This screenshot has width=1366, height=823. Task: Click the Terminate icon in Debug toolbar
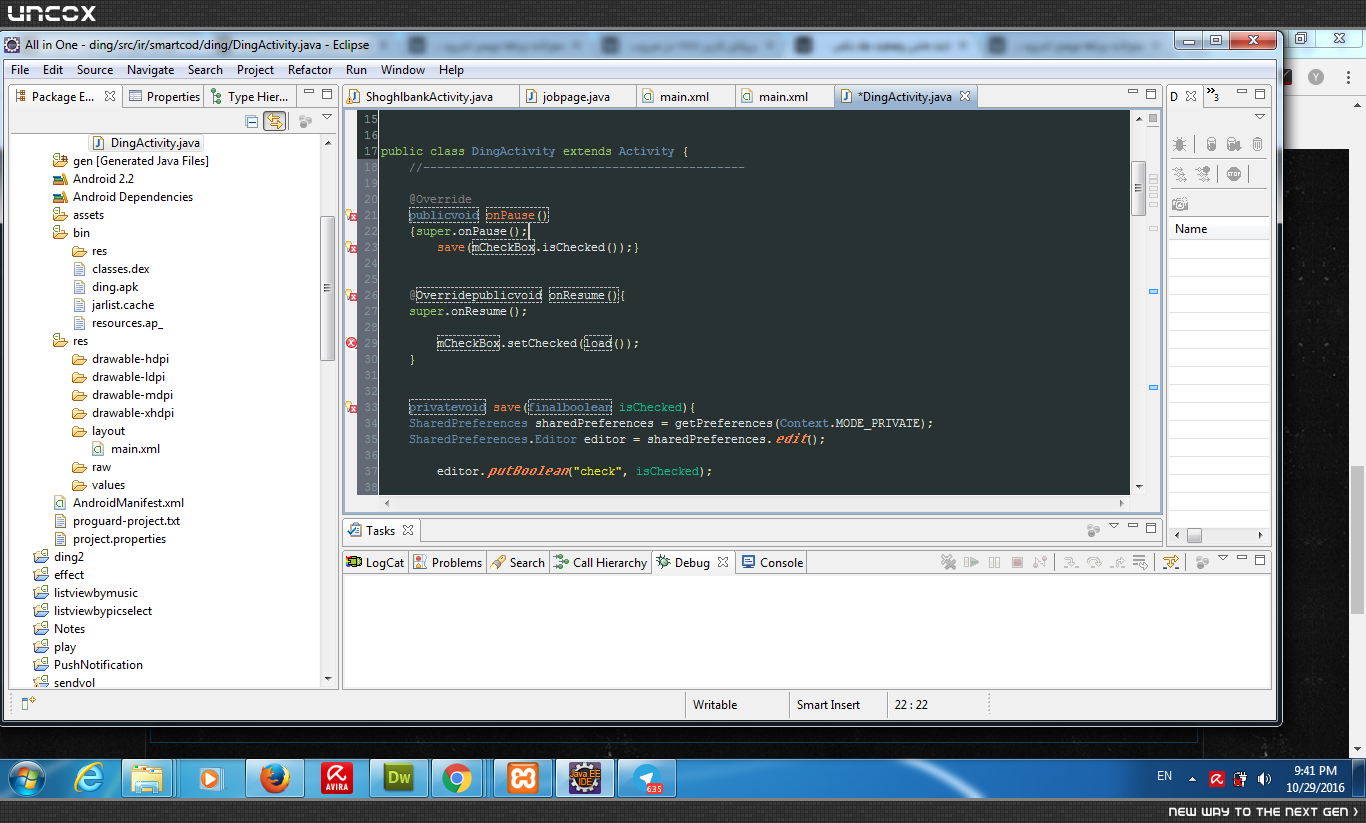tap(1017, 563)
